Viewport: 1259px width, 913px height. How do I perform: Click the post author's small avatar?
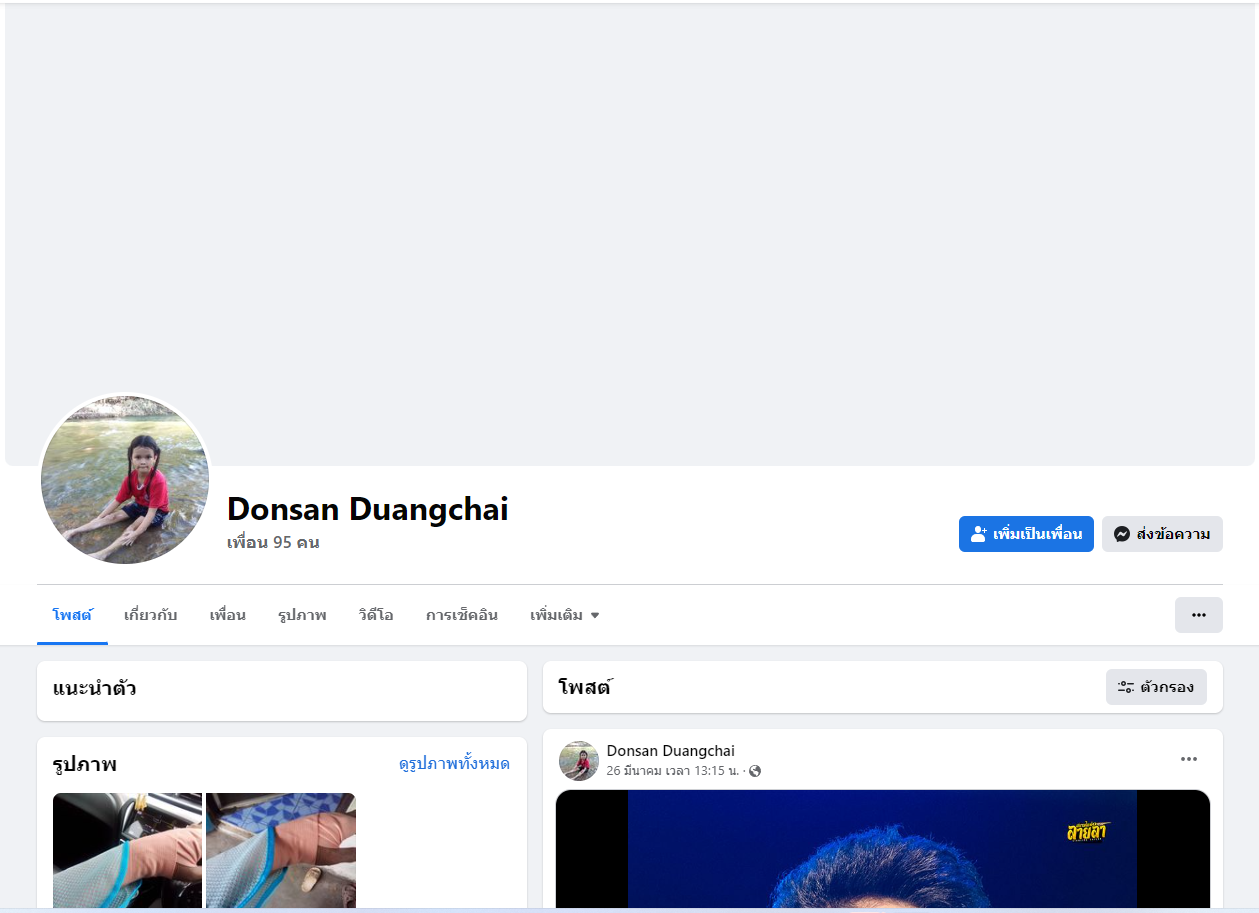tap(579, 761)
